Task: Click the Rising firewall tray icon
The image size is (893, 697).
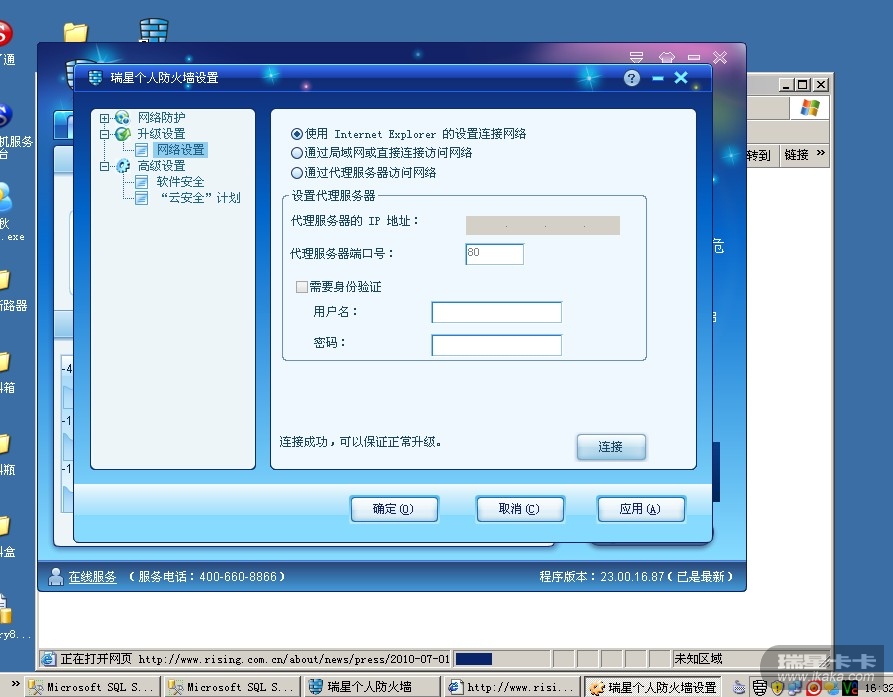Action: [x=759, y=687]
